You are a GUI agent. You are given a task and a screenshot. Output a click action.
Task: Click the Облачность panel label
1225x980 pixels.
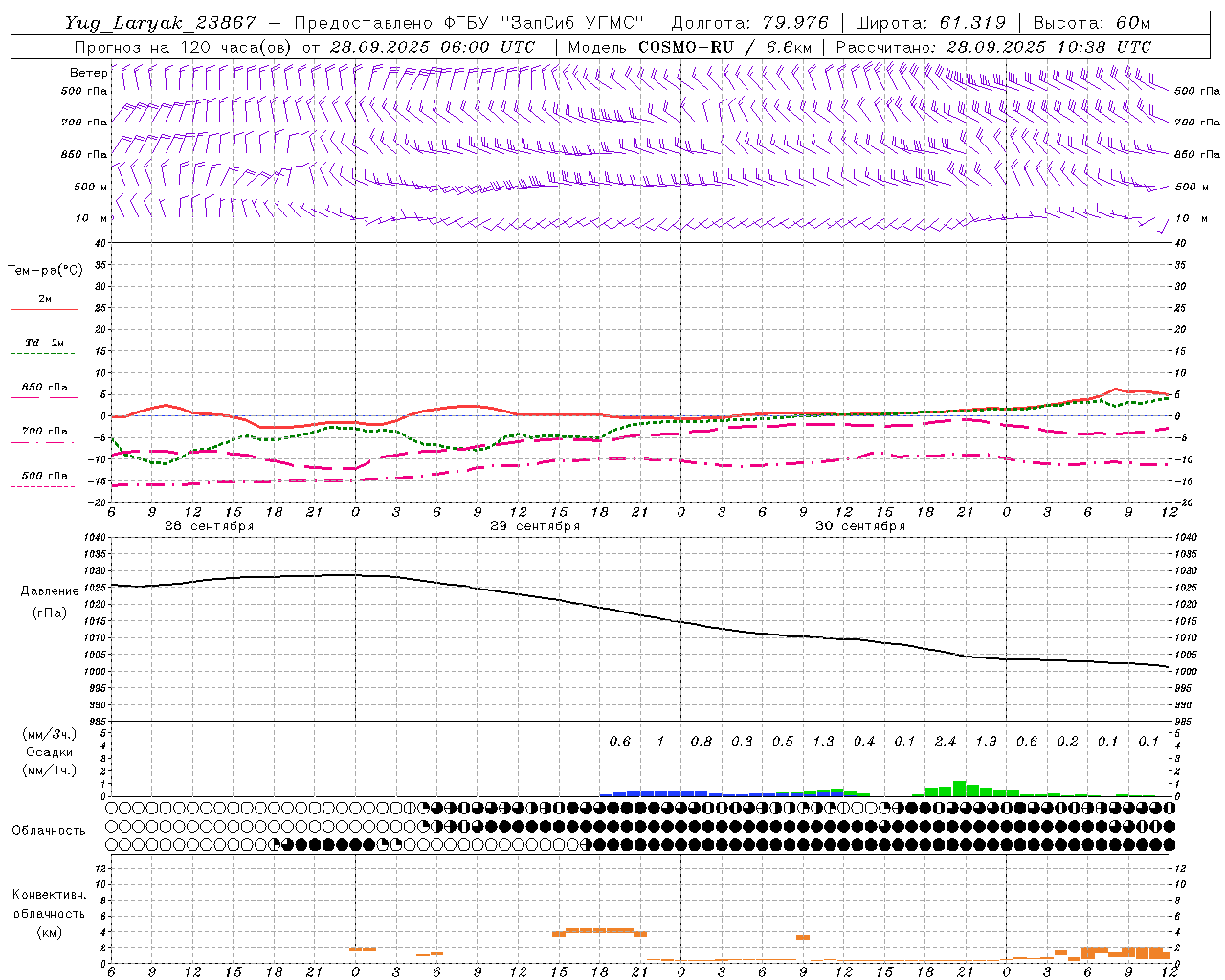pos(49,831)
